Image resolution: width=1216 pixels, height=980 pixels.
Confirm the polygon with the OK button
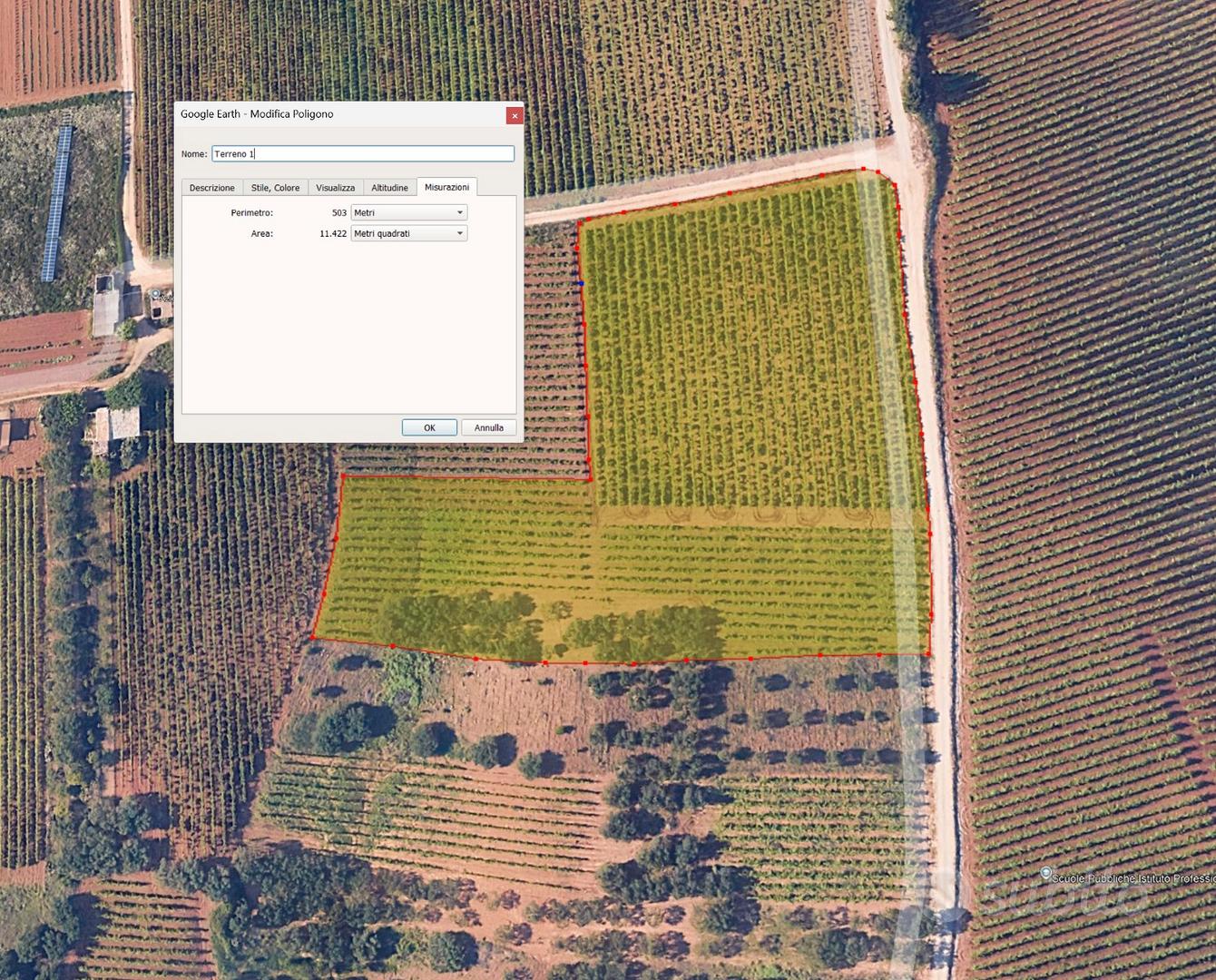tap(429, 427)
